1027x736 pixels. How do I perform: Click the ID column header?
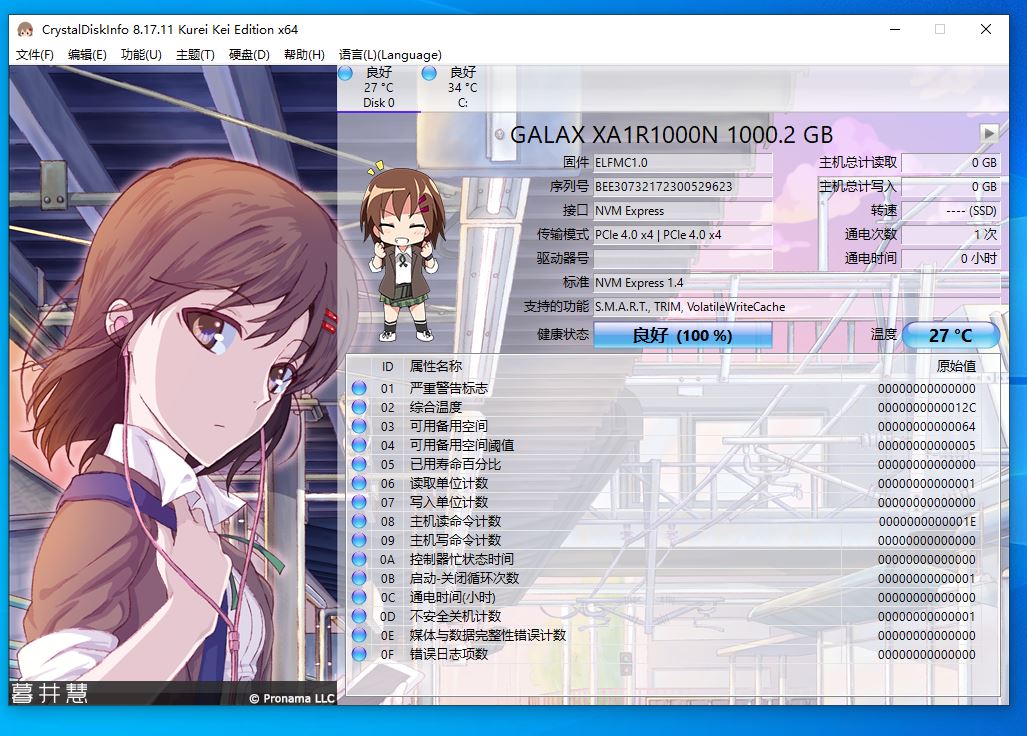[x=387, y=367]
